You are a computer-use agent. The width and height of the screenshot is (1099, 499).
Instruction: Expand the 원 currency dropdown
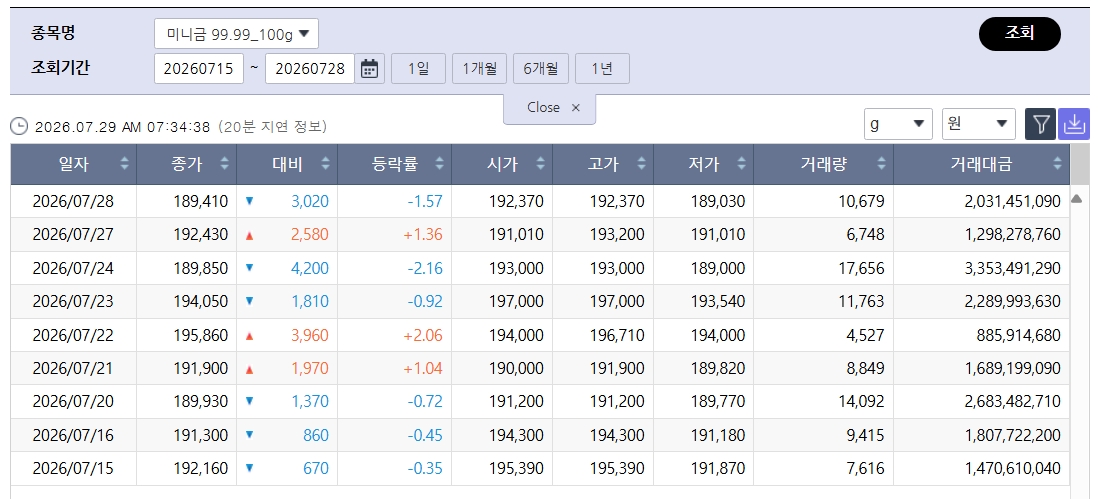click(x=978, y=124)
